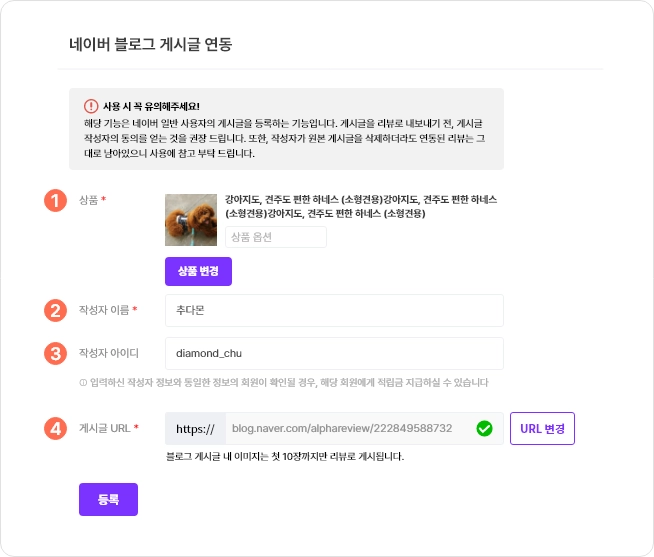Click the 게시글 URL field label
Image resolution: width=654 pixels, height=557 pixels.
[x=105, y=429]
